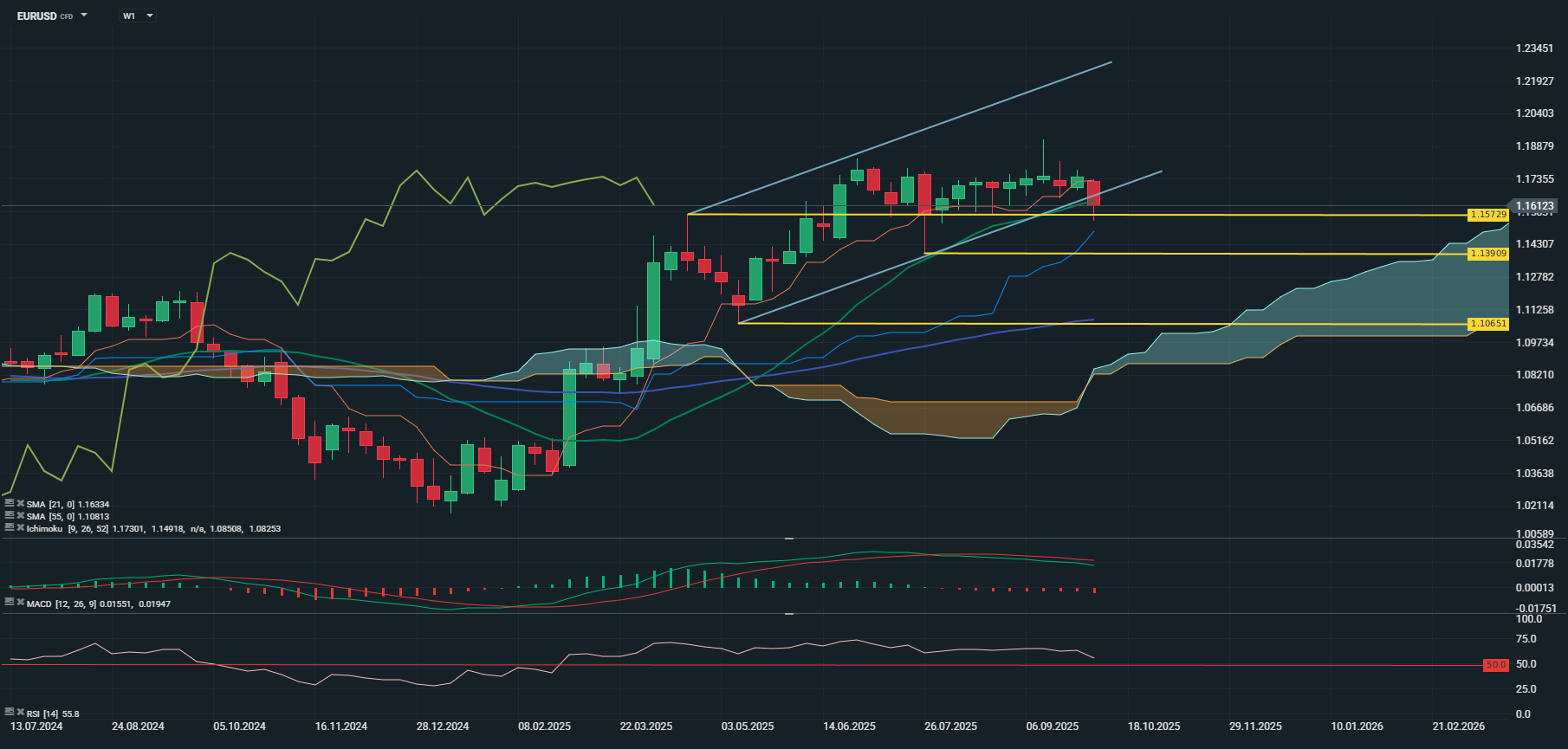Click the 24.08.2024 date on time axis
The width and height of the screenshot is (1568, 749).
138,726
